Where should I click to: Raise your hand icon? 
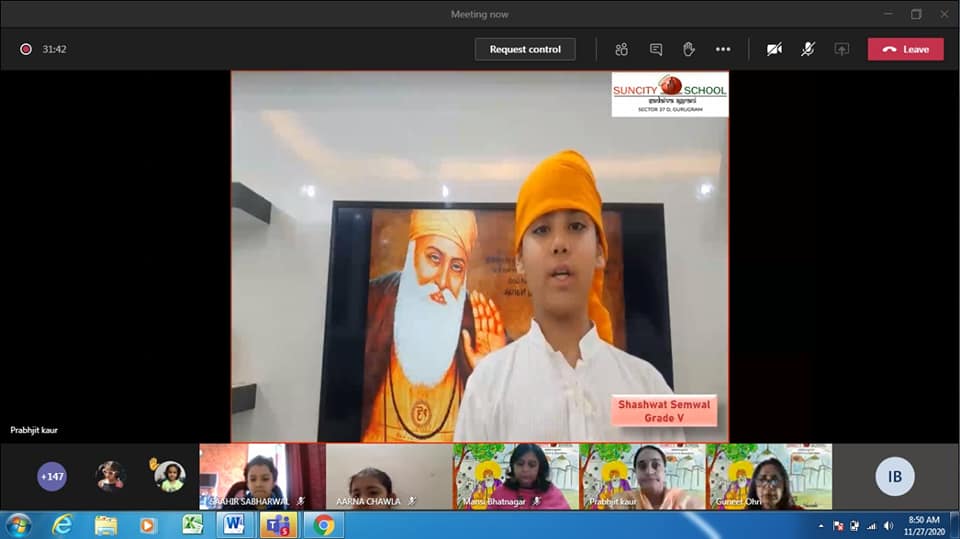[x=689, y=49]
